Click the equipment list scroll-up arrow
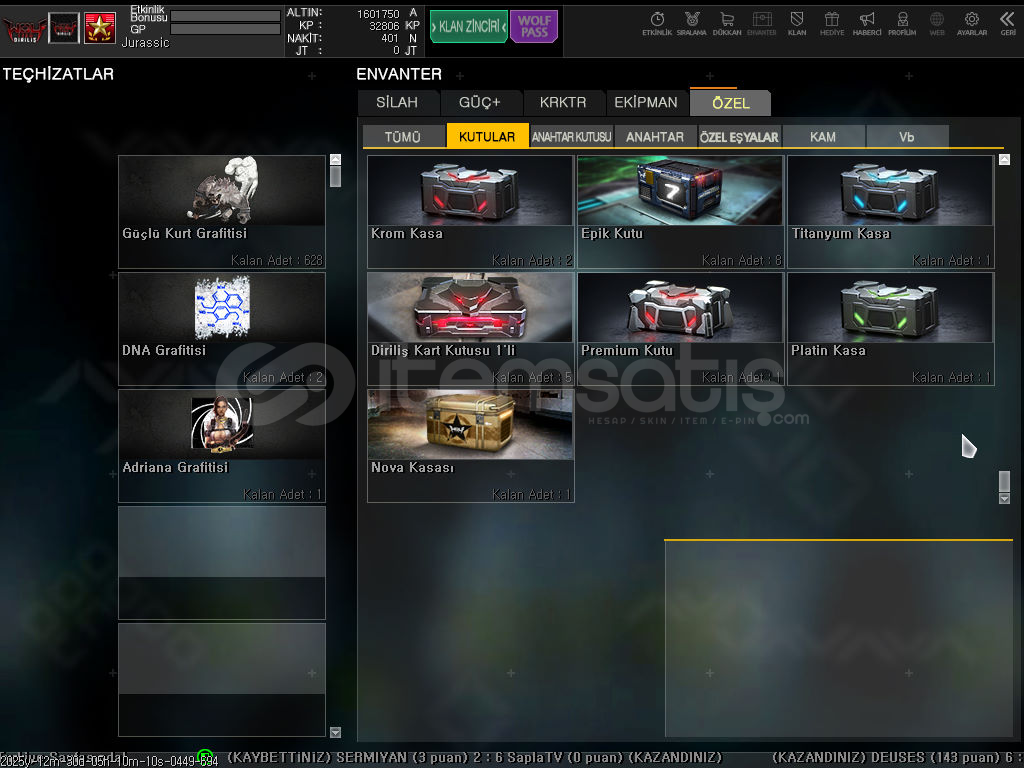This screenshot has height=768, width=1024. (336, 159)
